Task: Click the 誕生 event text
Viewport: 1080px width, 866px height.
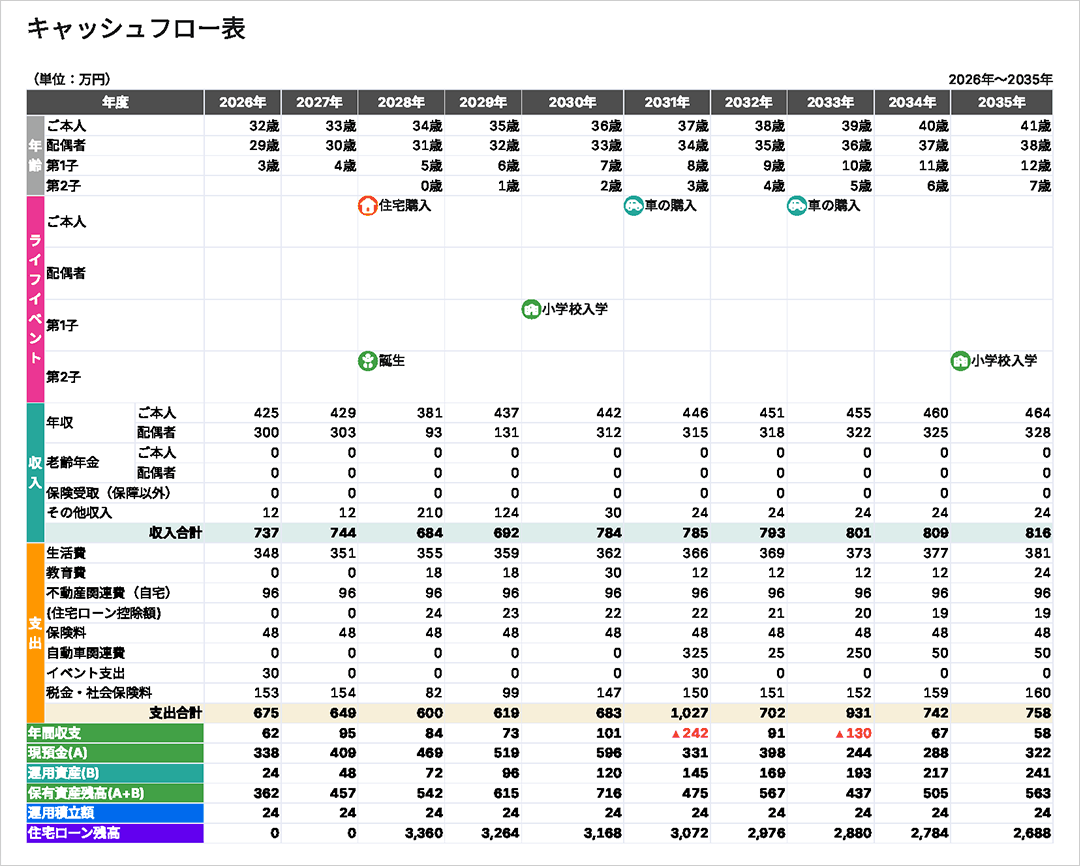Action: click(392, 360)
